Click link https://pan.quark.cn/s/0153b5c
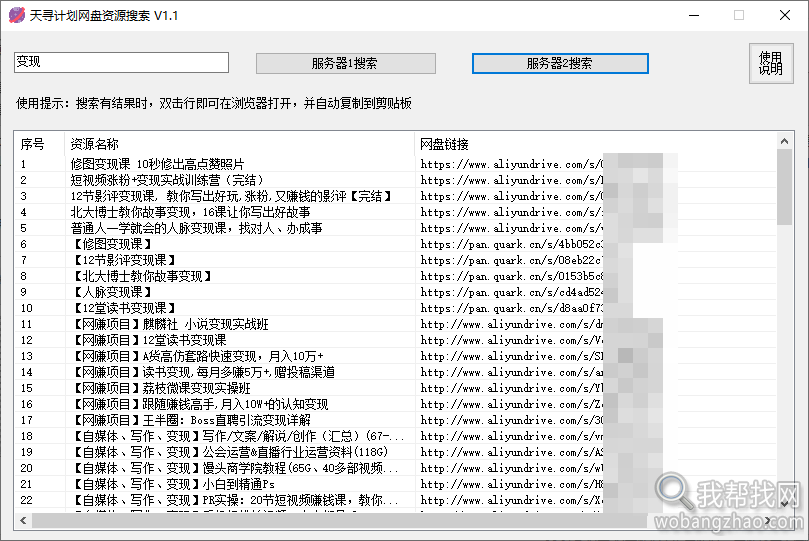 [511, 276]
